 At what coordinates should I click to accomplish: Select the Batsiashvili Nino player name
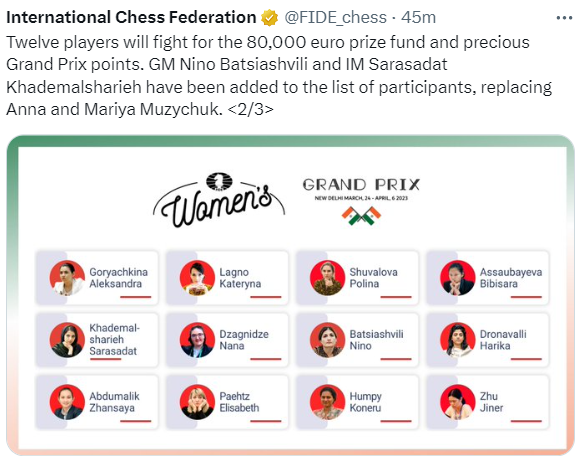(x=376, y=340)
